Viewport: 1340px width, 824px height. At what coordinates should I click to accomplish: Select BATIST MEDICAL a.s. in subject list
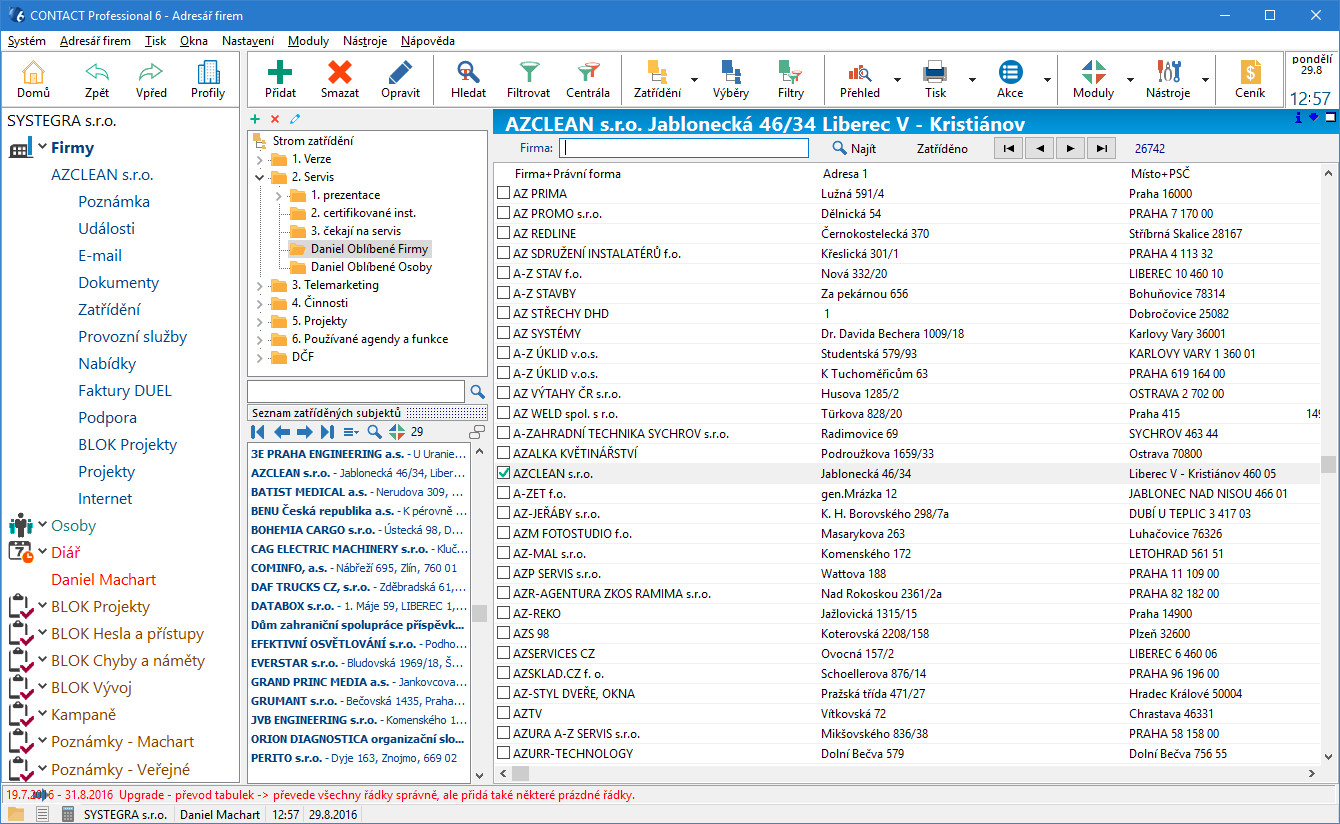(359, 492)
